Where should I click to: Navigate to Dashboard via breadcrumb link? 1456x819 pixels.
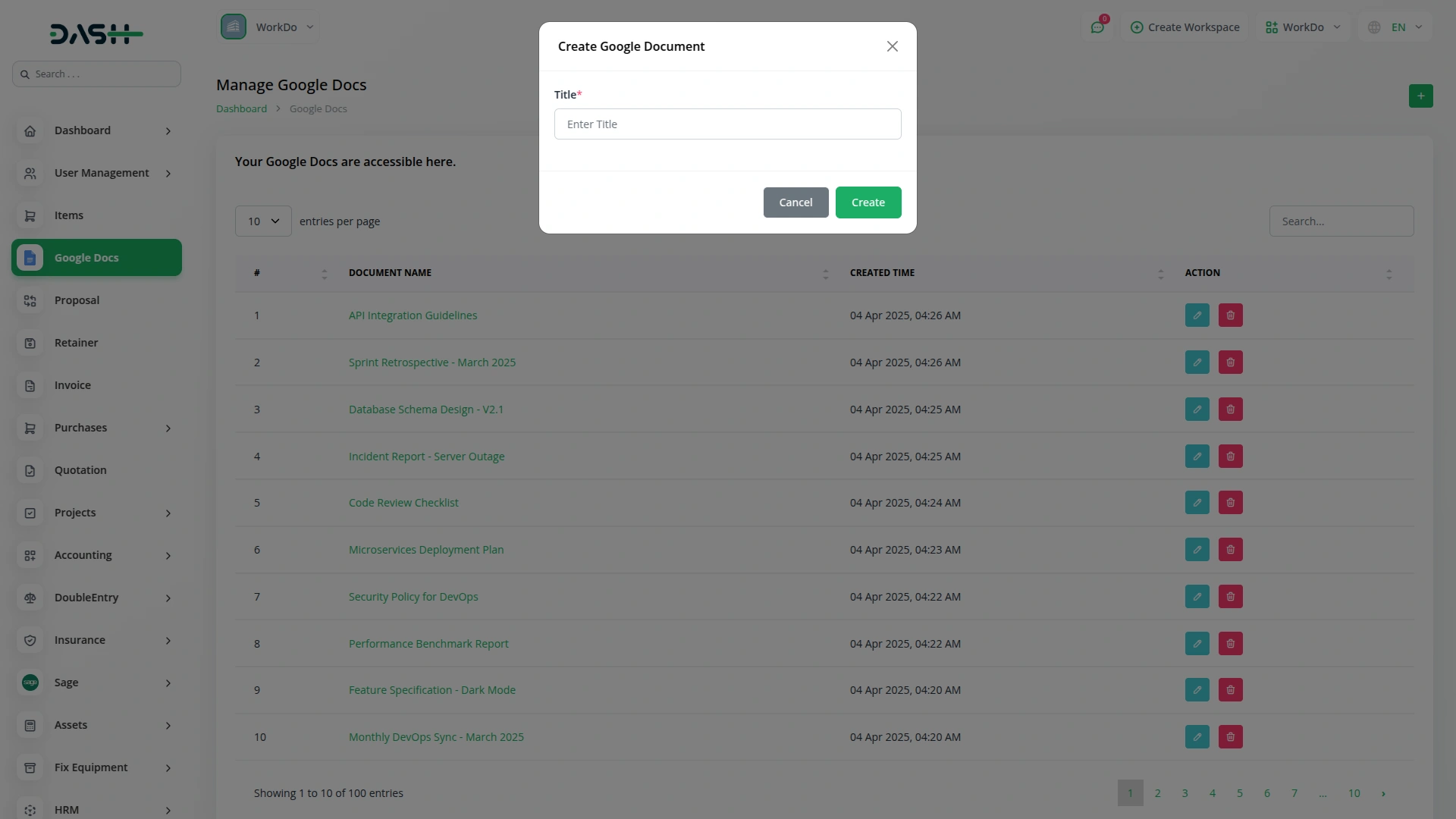[x=240, y=108]
